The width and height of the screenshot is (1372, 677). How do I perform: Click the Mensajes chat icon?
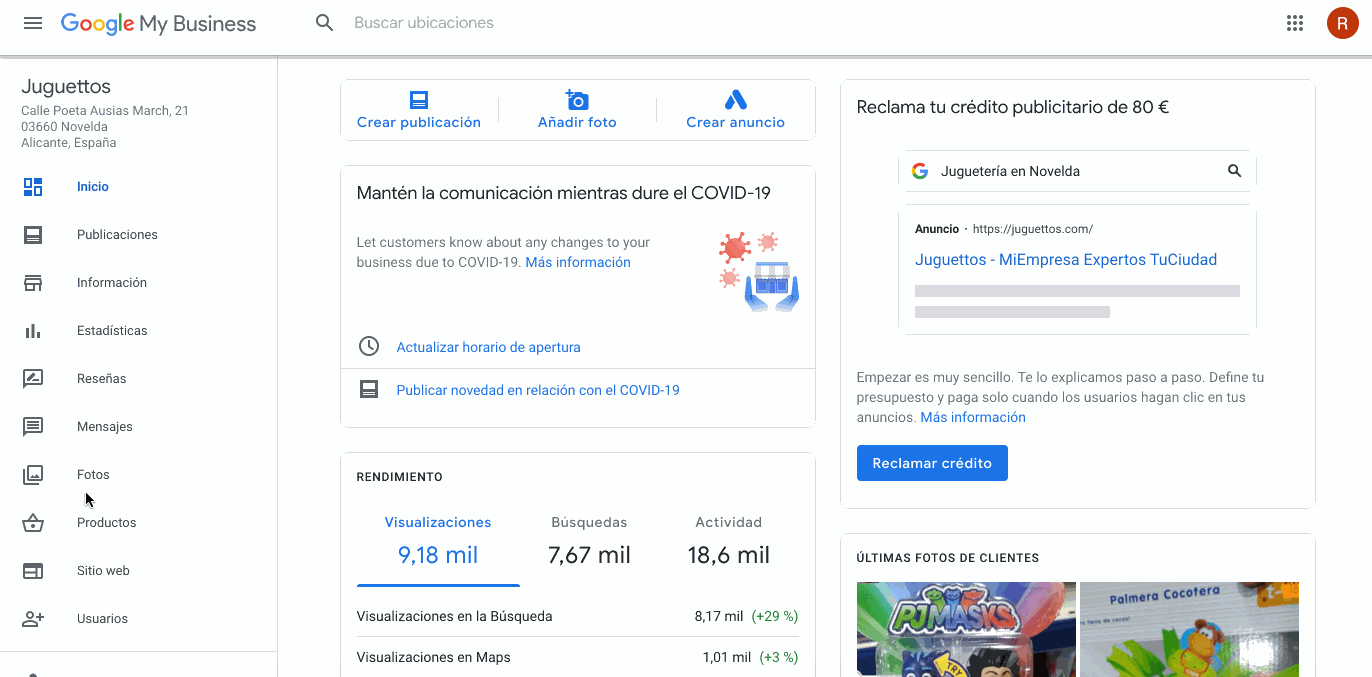click(x=33, y=427)
